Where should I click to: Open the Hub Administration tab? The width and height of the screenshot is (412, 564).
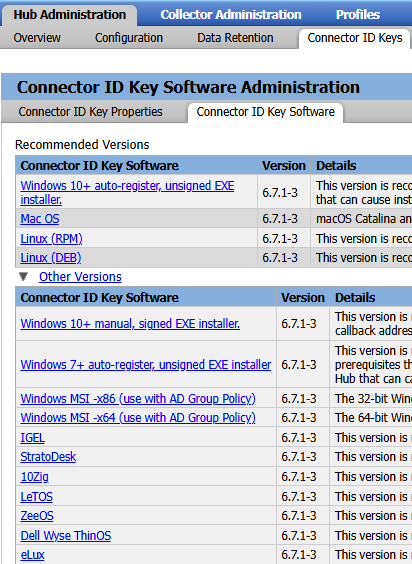[69, 15]
